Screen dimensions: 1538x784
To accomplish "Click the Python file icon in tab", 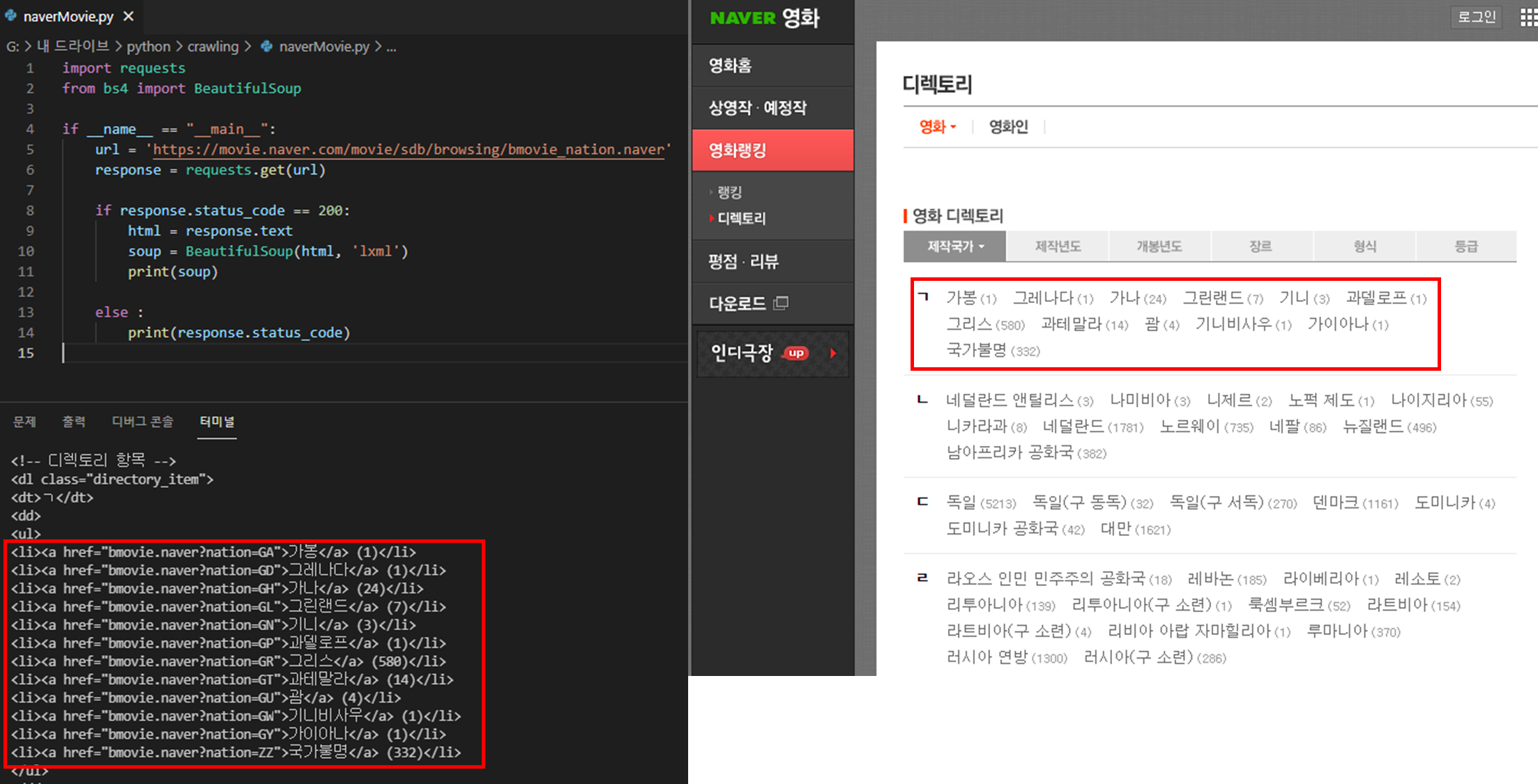I will pyautogui.click(x=10, y=16).
